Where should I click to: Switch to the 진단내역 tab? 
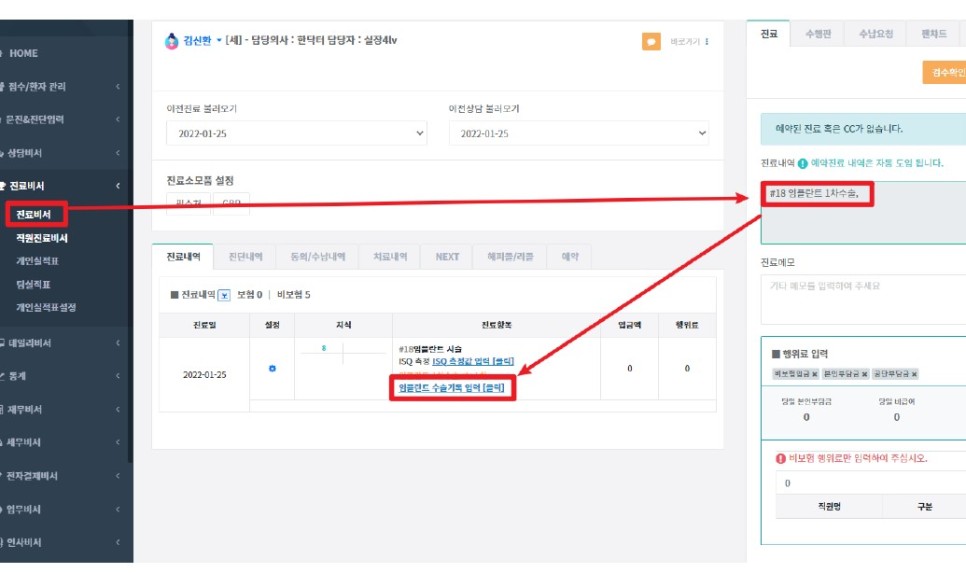(244, 257)
